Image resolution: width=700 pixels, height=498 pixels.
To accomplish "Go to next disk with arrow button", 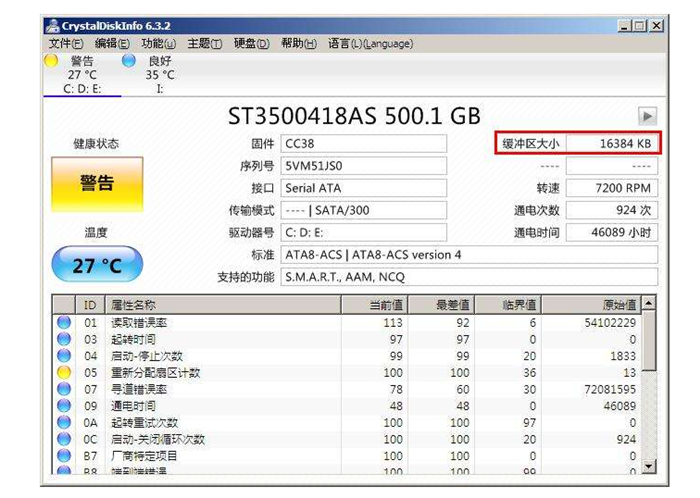I will [x=647, y=116].
